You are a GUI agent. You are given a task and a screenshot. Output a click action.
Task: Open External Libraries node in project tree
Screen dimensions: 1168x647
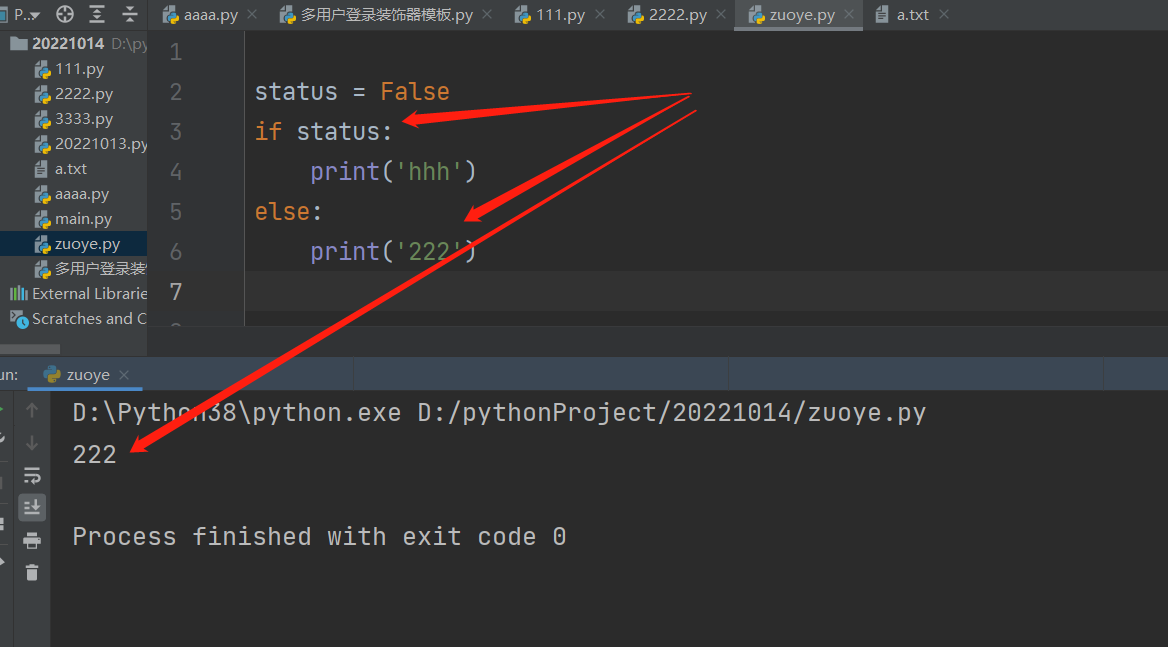pyautogui.click(x=89, y=294)
